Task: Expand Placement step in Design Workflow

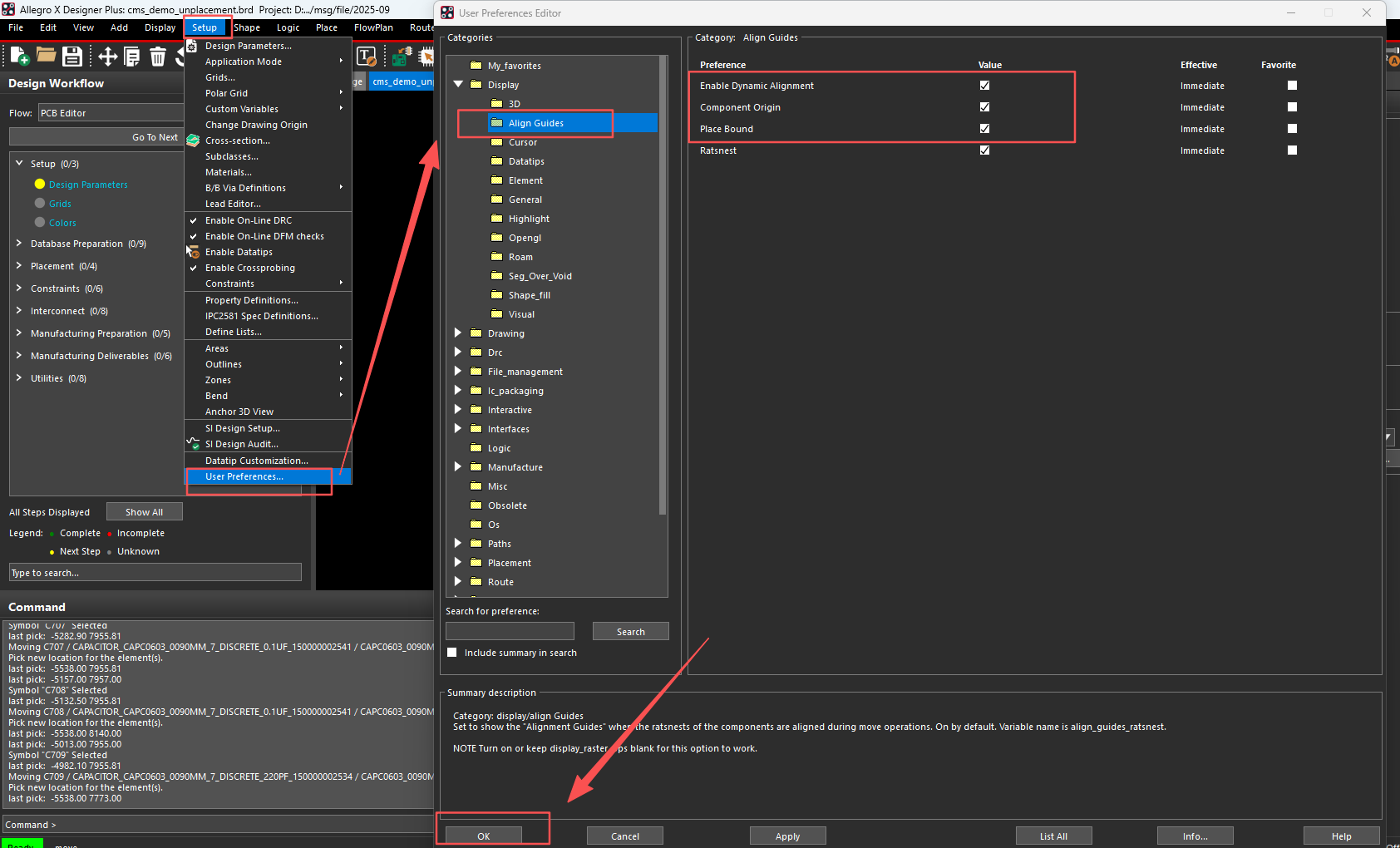Action: point(19,266)
